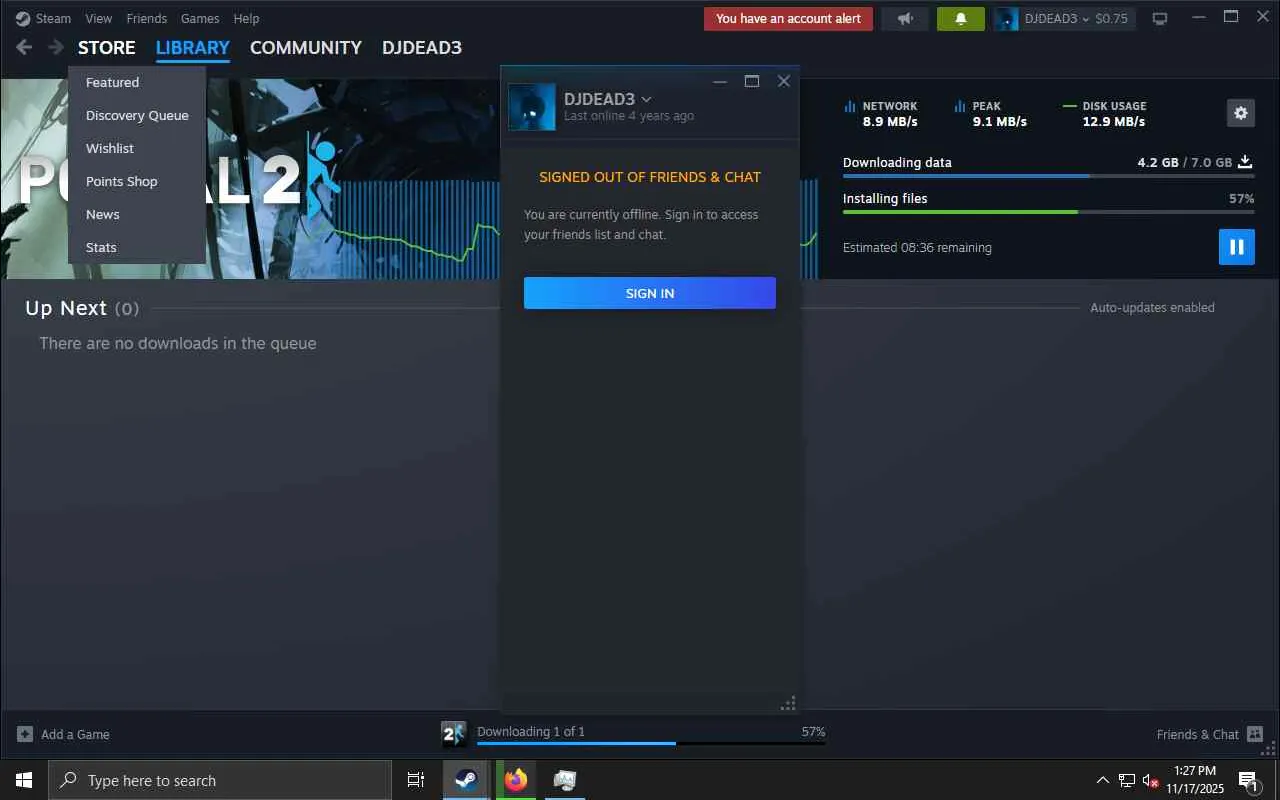1280x800 pixels.
Task: Pause the Portal 2 download
Action: (1237, 247)
